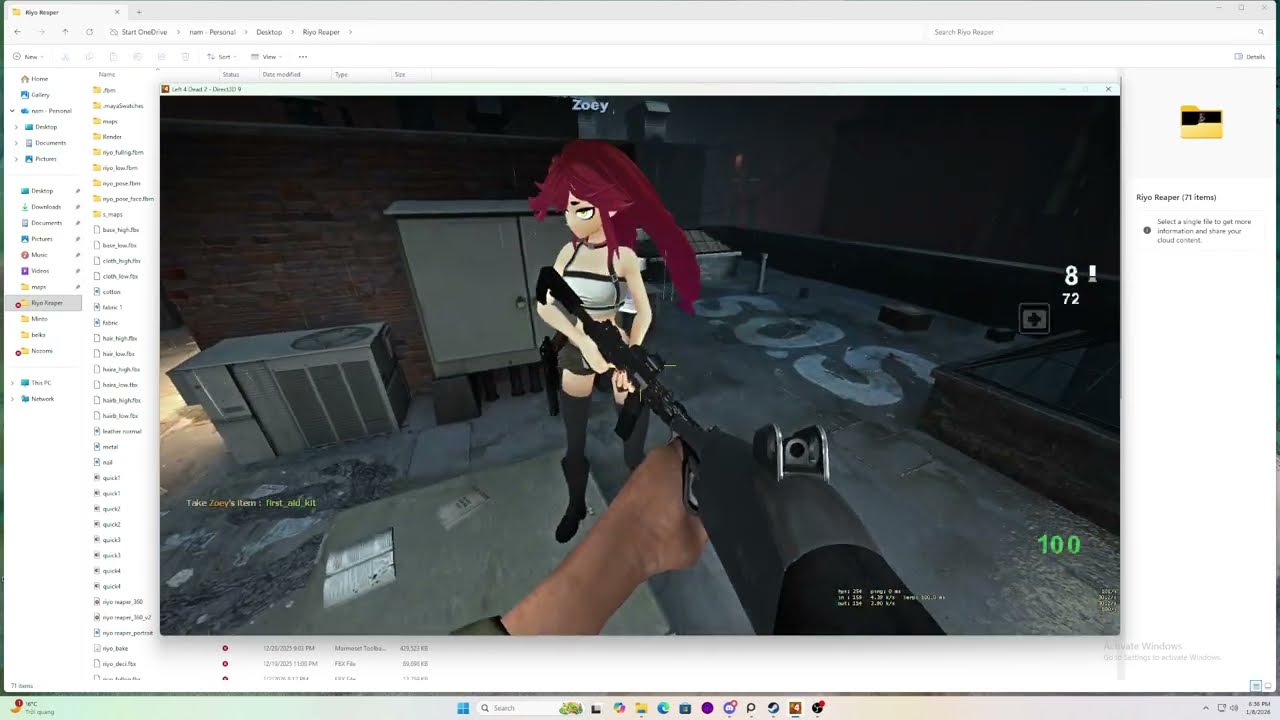Go to Desktop breadcrumb in address bar
The height and width of the screenshot is (720, 1280).
[x=269, y=32]
